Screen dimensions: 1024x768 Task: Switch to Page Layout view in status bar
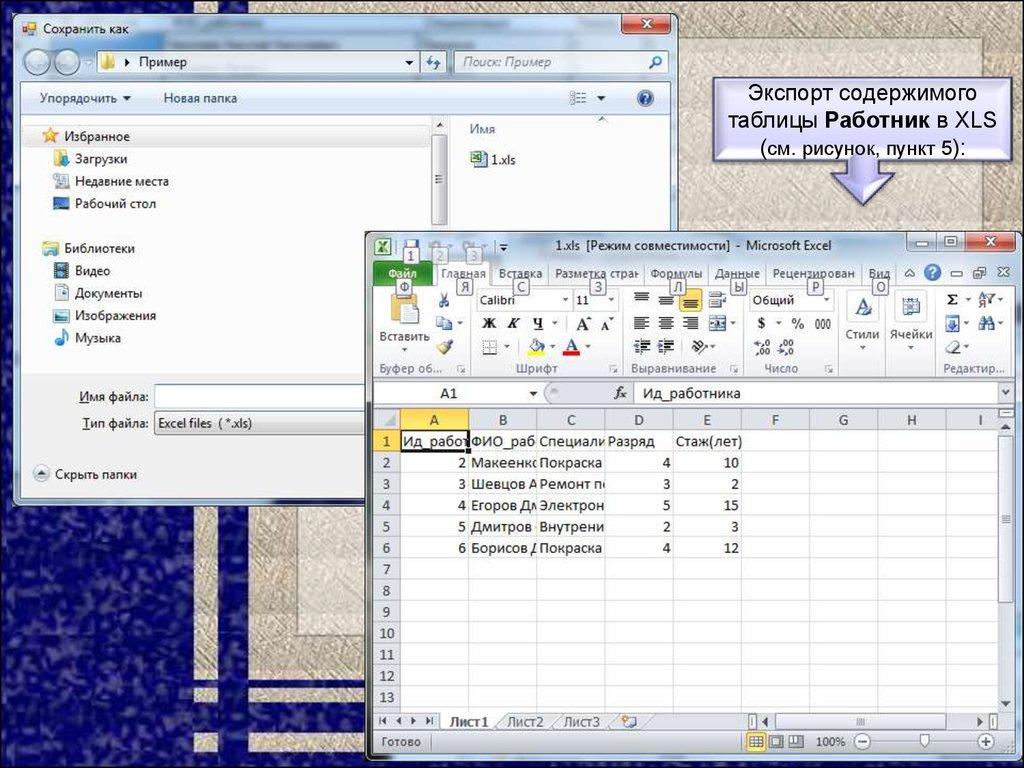pyautogui.click(x=776, y=742)
